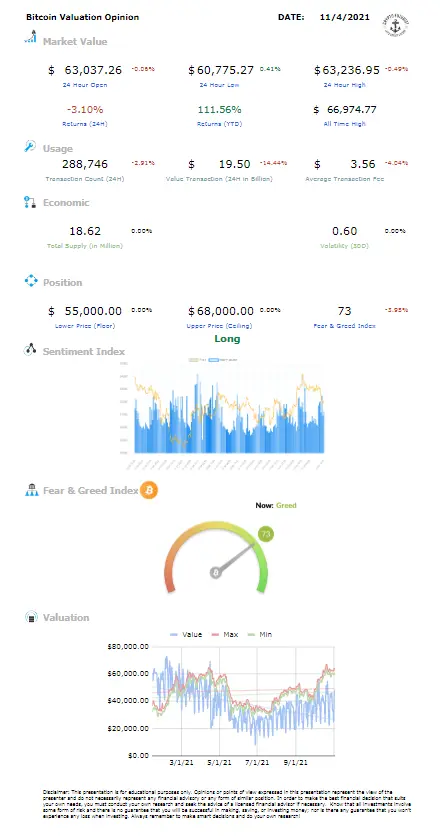
Task: Click the Total Supply (in Million) label
Action: (x=85, y=246)
